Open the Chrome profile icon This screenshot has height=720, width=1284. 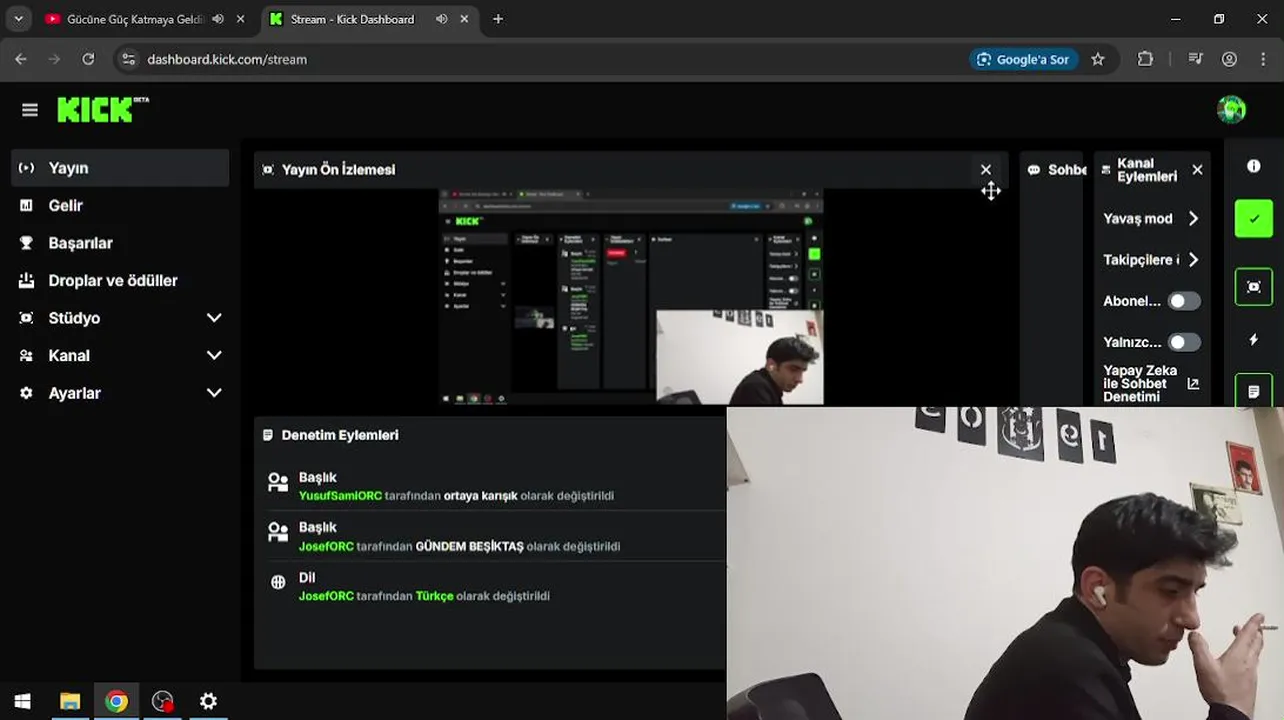click(x=1230, y=59)
